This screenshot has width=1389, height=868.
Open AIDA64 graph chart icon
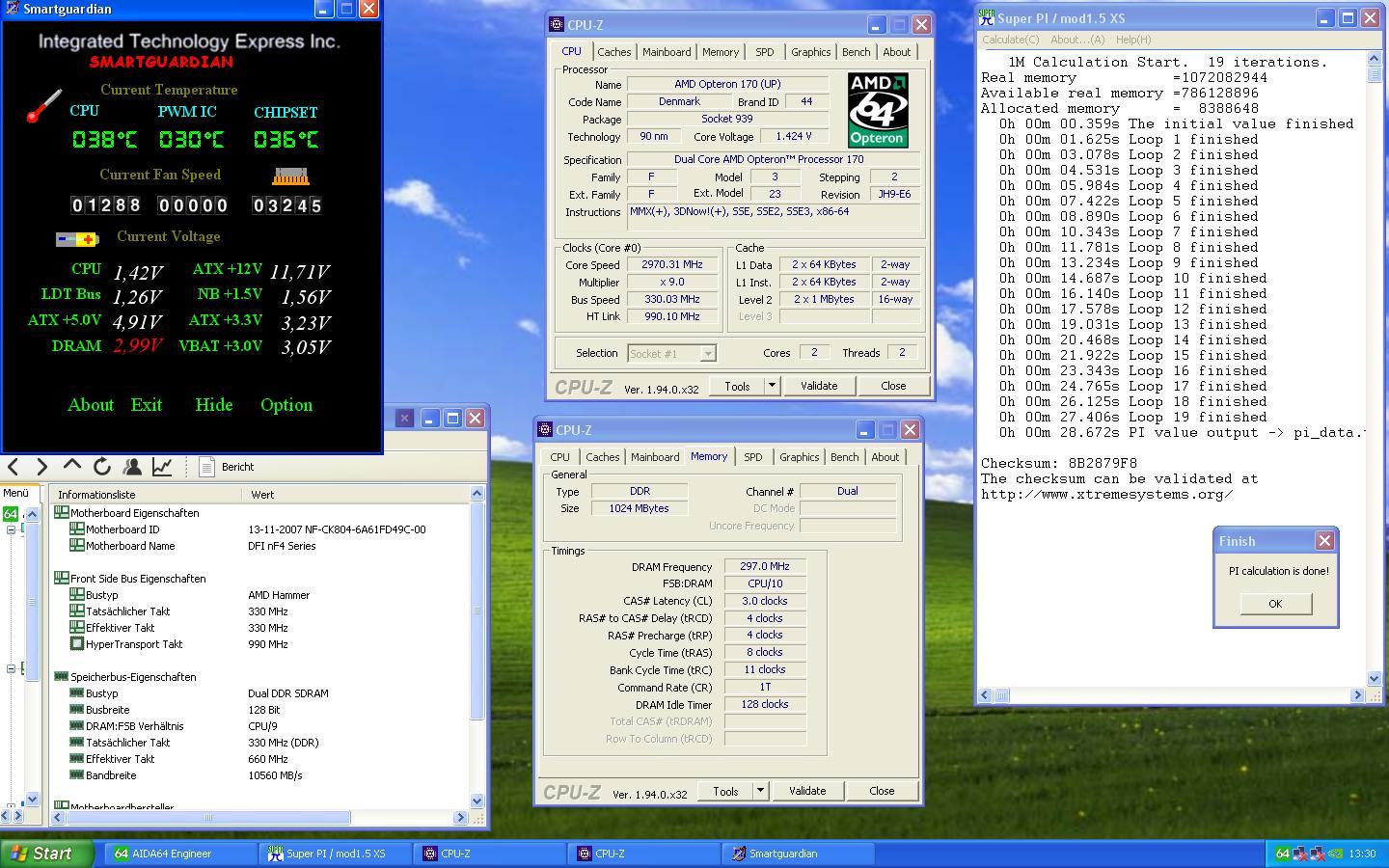162,467
